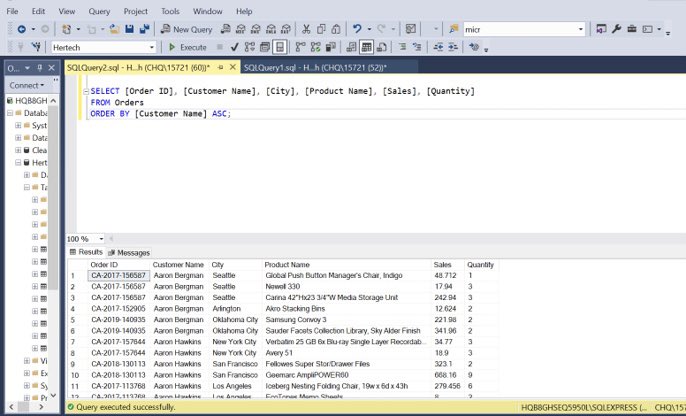Click the Object Explorer vertical scrollbar

[x=53, y=197]
